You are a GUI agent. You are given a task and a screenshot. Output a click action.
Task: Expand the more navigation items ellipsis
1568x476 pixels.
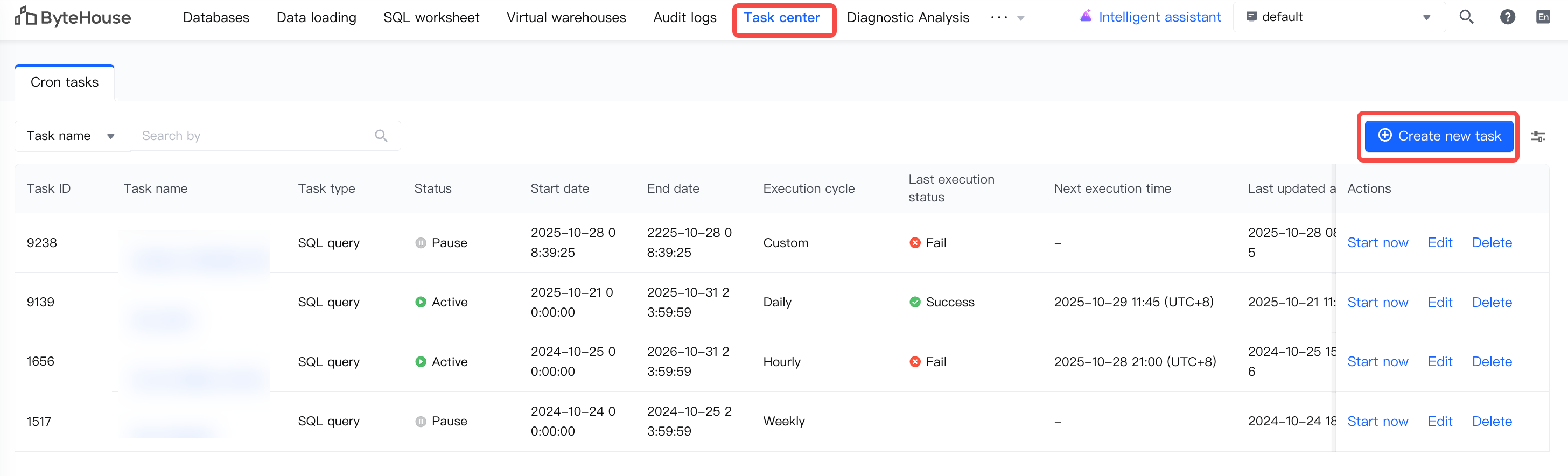point(1007,18)
